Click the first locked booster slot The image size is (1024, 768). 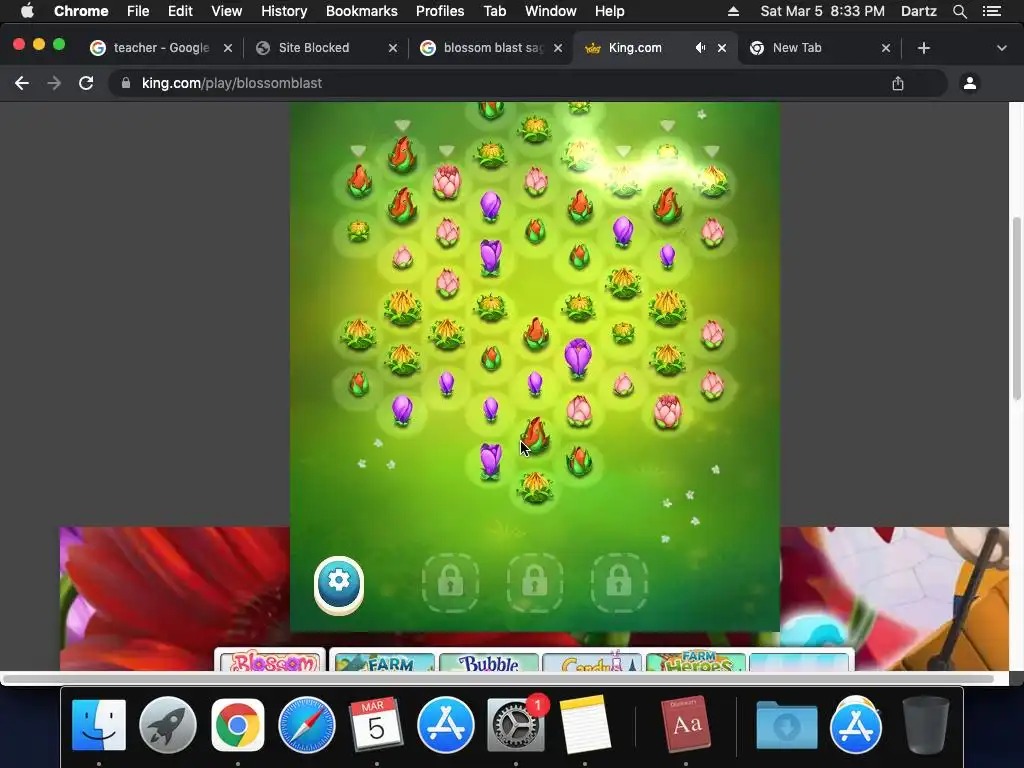[450, 583]
